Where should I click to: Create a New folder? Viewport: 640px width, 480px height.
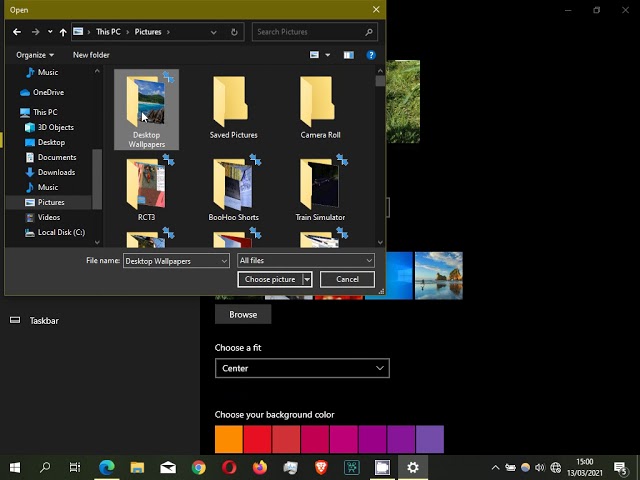91,55
